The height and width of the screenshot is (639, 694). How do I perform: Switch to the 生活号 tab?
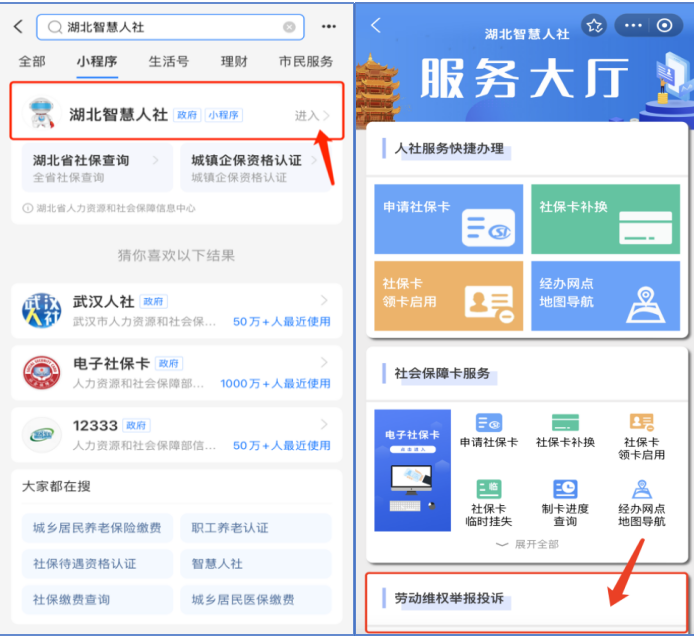point(168,61)
